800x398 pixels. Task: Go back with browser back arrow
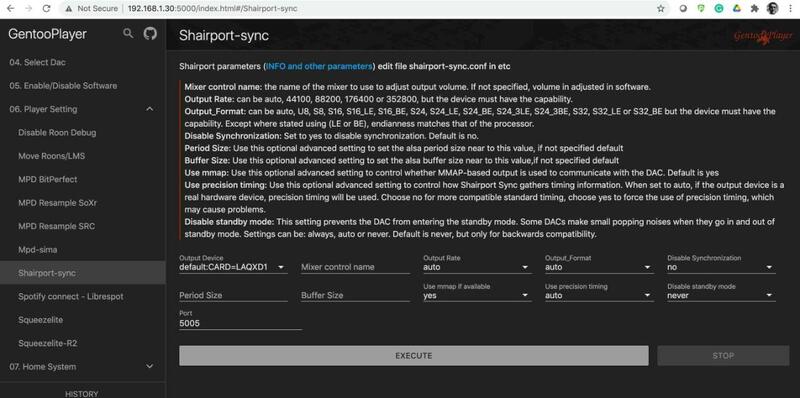pos(11,9)
